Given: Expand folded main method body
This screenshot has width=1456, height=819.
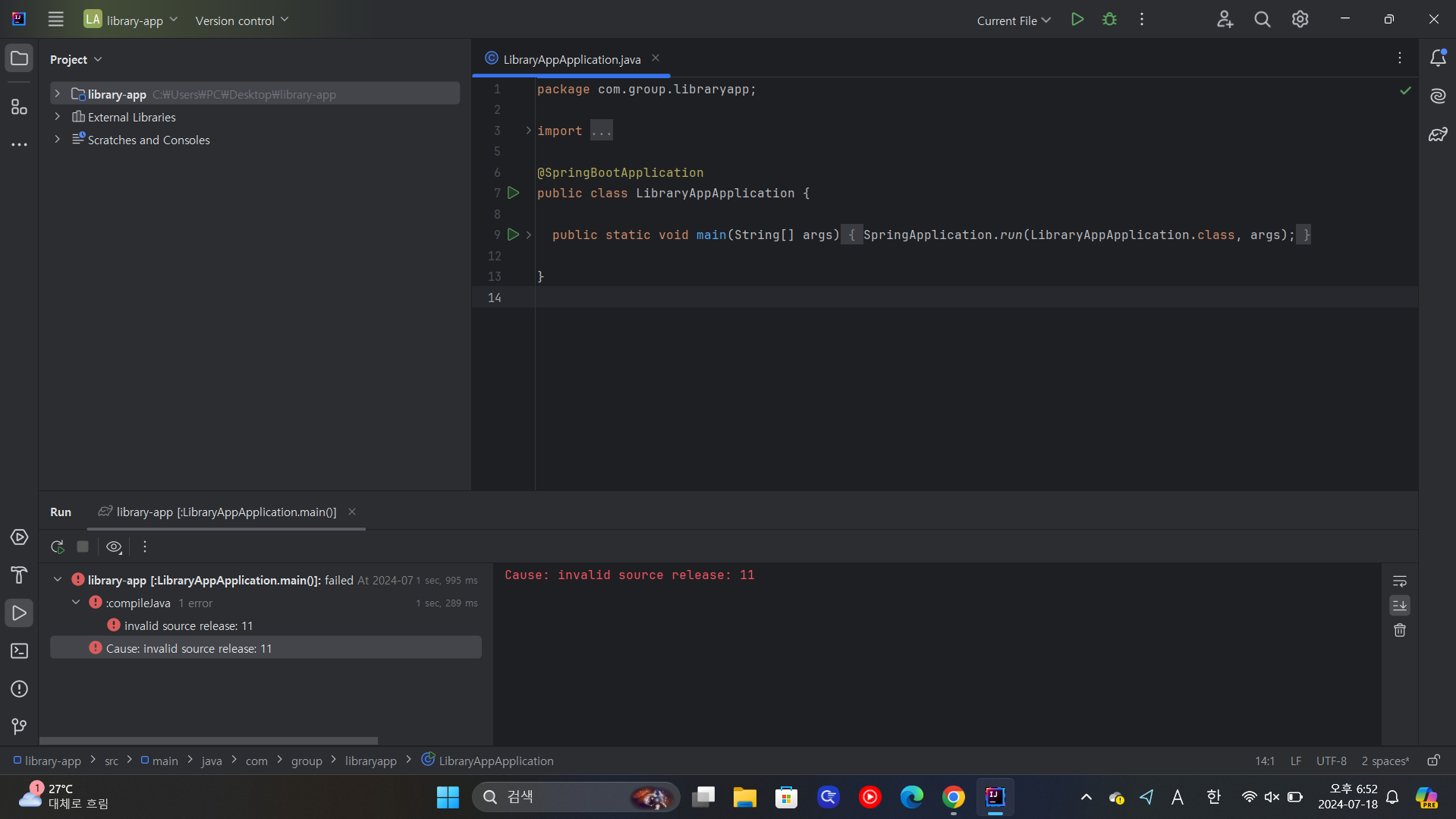Looking at the screenshot, I should (x=529, y=235).
